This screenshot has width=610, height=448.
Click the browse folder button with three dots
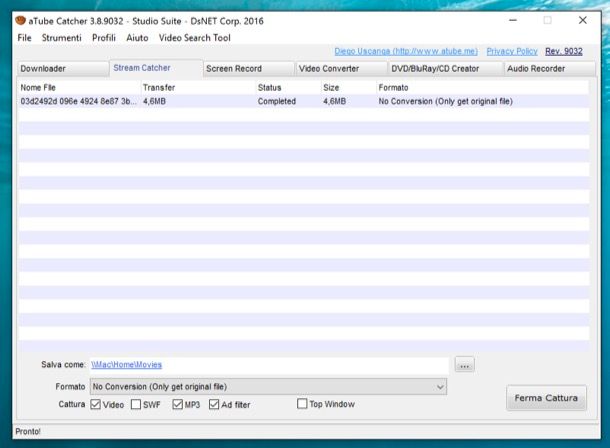[x=463, y=365]
